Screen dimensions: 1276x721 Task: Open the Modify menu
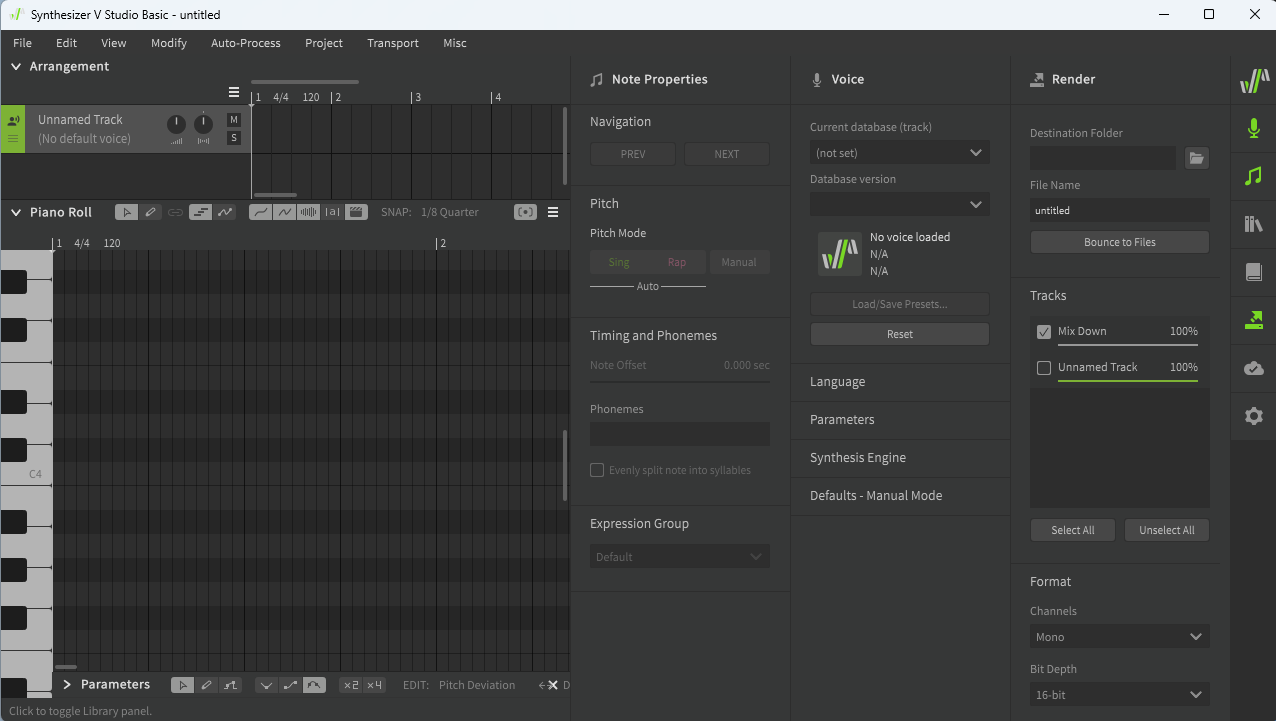(x=169, y=43)
